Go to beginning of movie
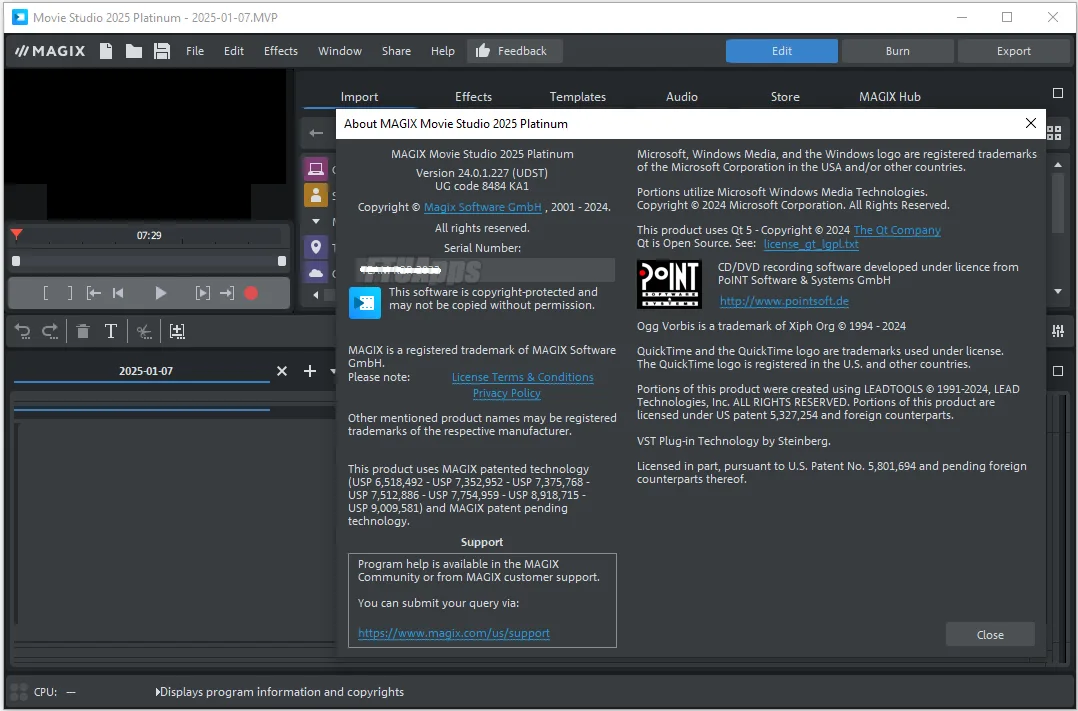The width and height of the screenshot is (1078, 711). 118,294
